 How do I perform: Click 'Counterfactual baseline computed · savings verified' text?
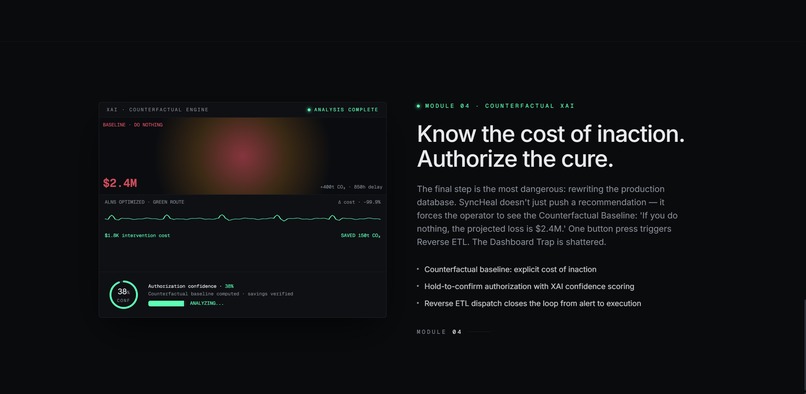(221, 294)
